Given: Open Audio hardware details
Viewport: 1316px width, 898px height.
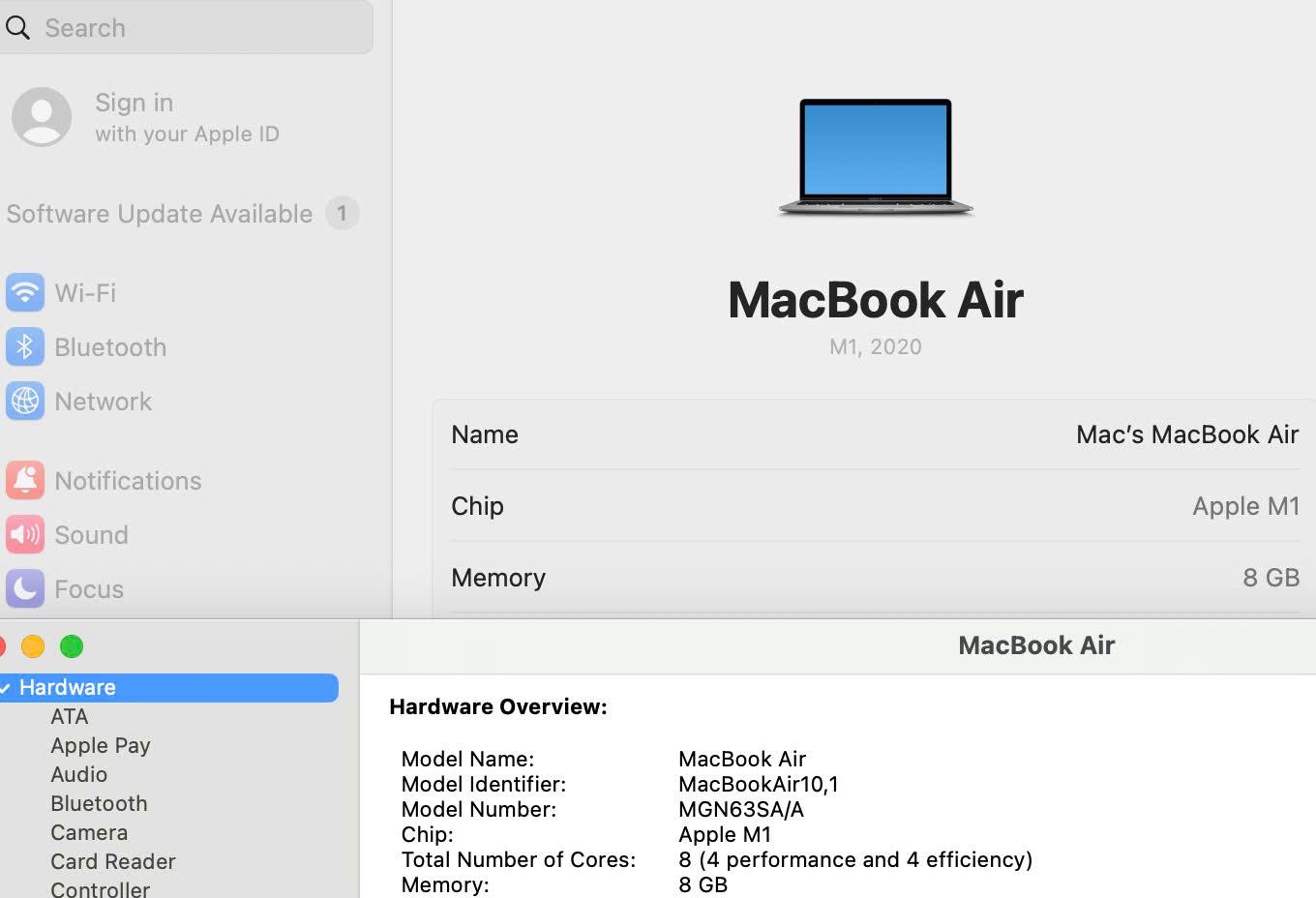Looking at the screenshot, I should coord(79,774).
